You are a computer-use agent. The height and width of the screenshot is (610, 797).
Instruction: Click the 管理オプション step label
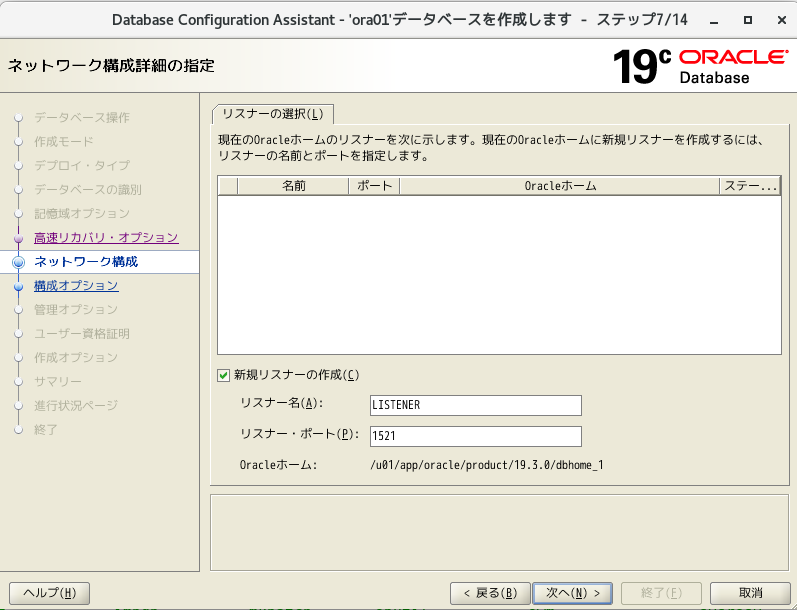[76, 310]
